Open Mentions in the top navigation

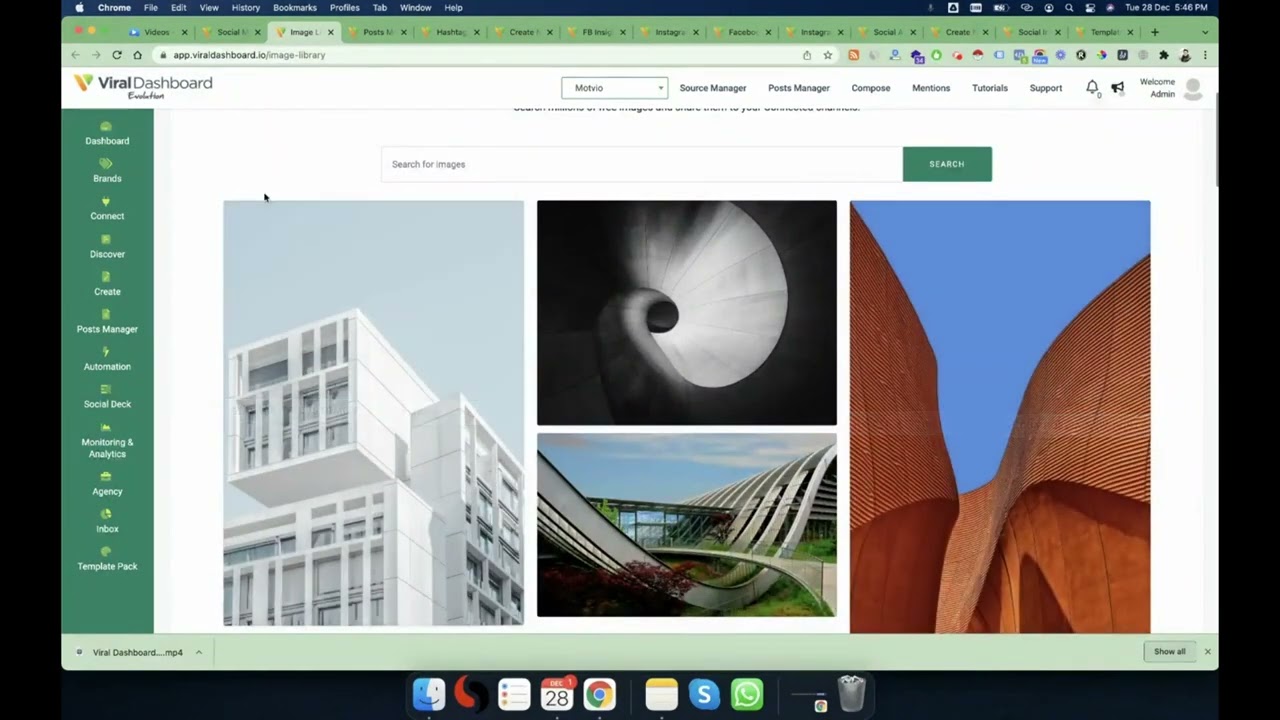(931, 88)
